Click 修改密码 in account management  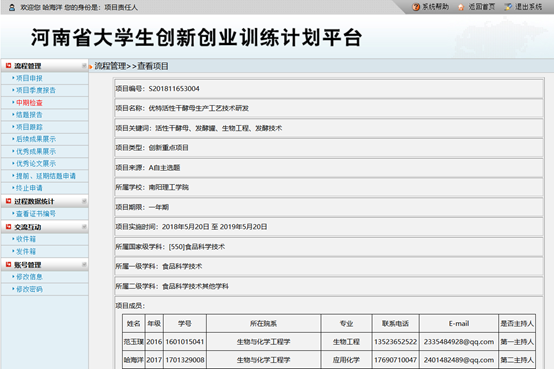click(x=29, y=289)
